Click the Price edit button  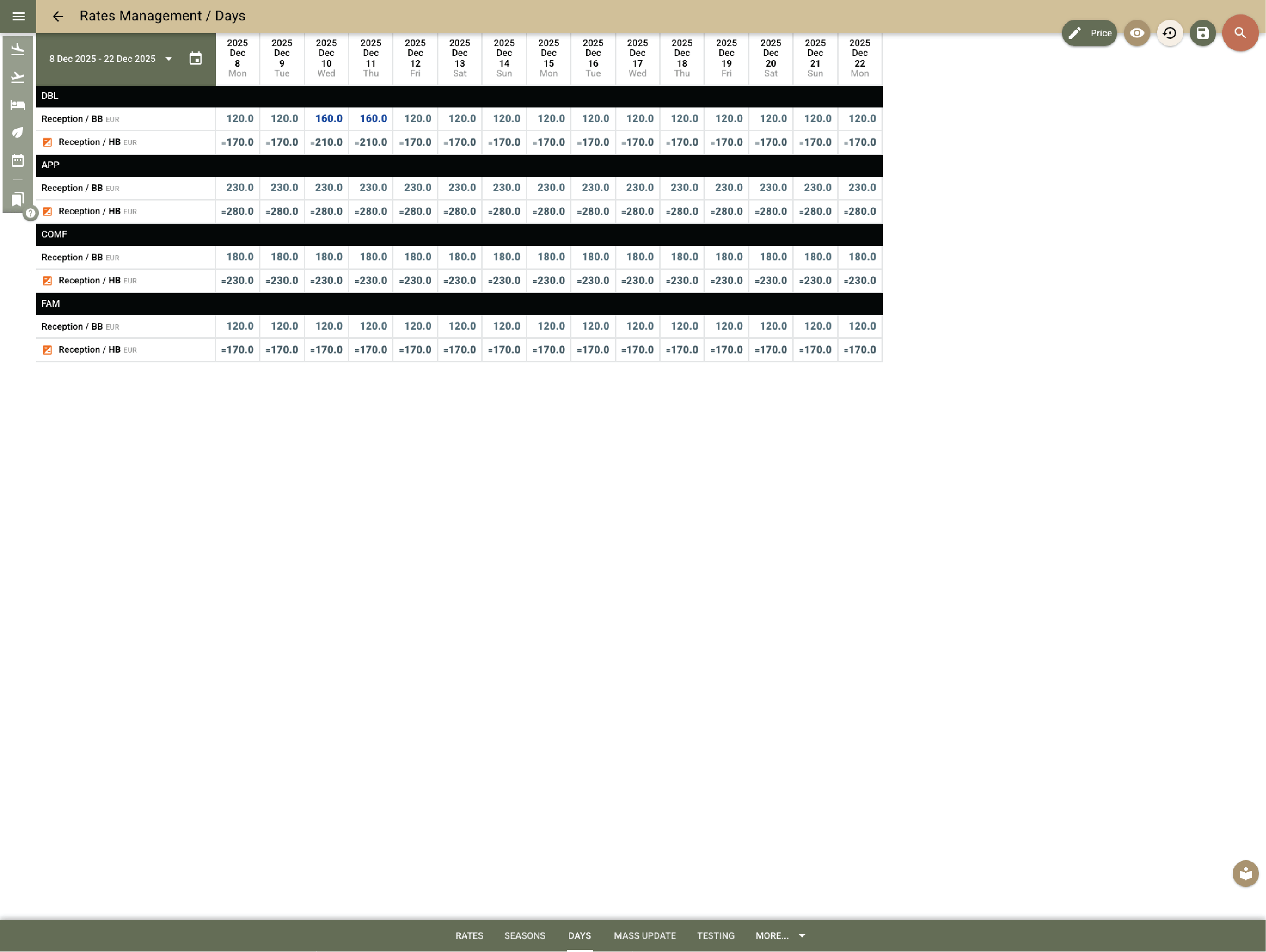coord(1089,33)
